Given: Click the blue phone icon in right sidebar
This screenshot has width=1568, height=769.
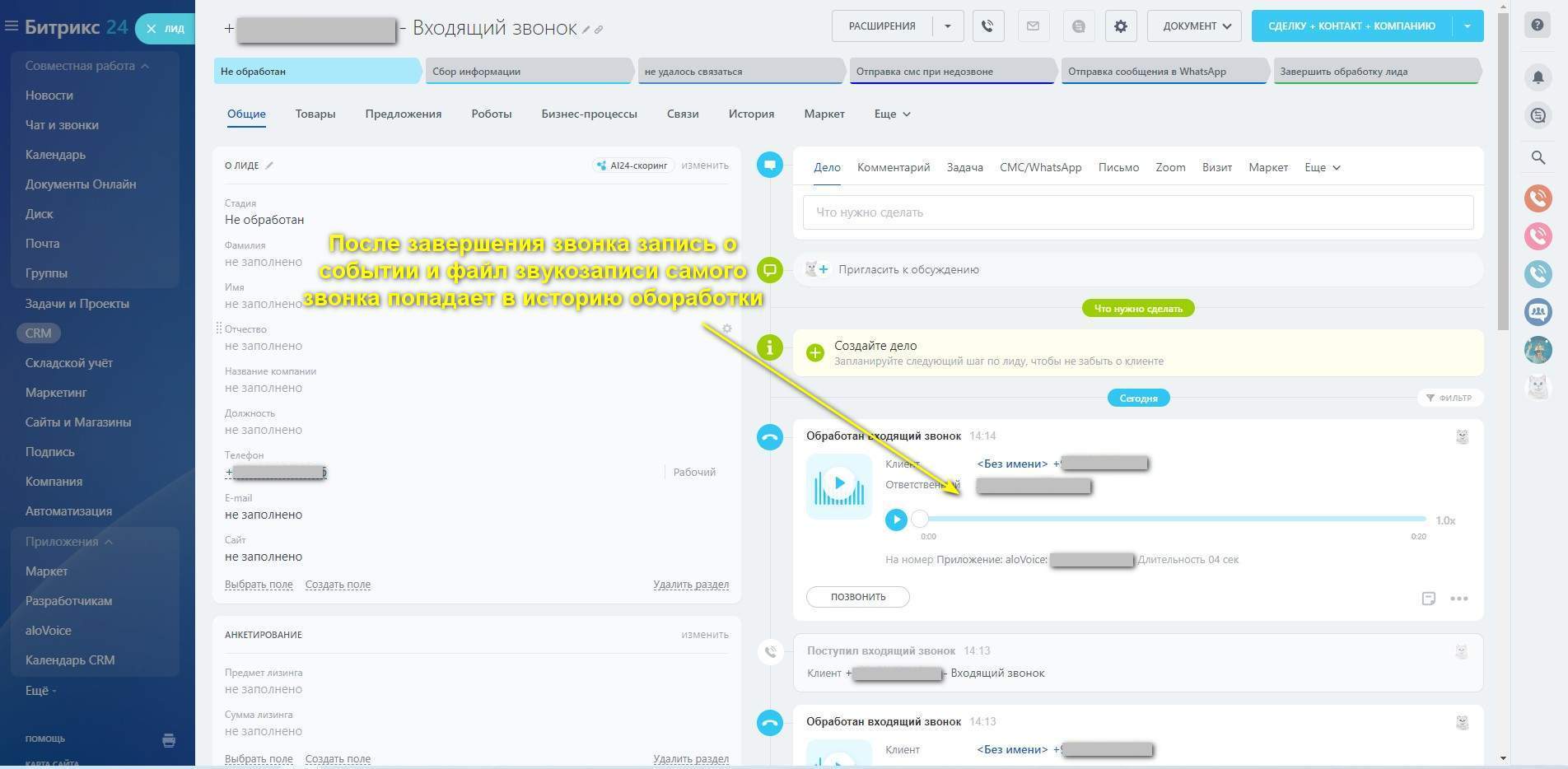Looking at the screenshot, I should click(1538, 274).
